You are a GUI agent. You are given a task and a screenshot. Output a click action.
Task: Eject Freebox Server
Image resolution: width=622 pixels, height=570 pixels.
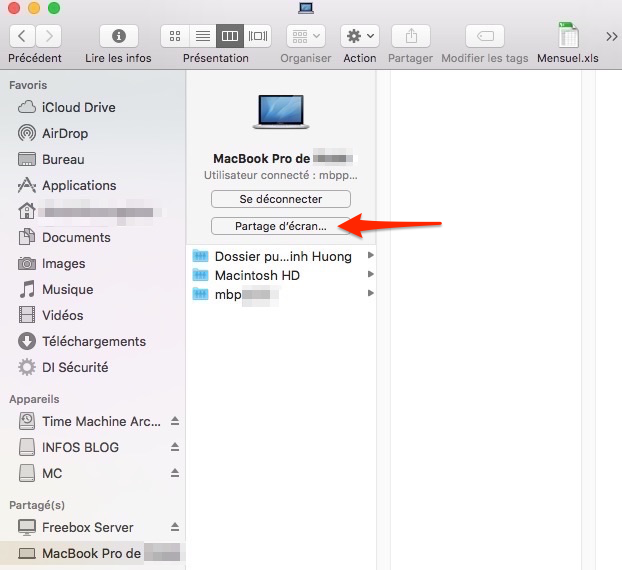175,528
